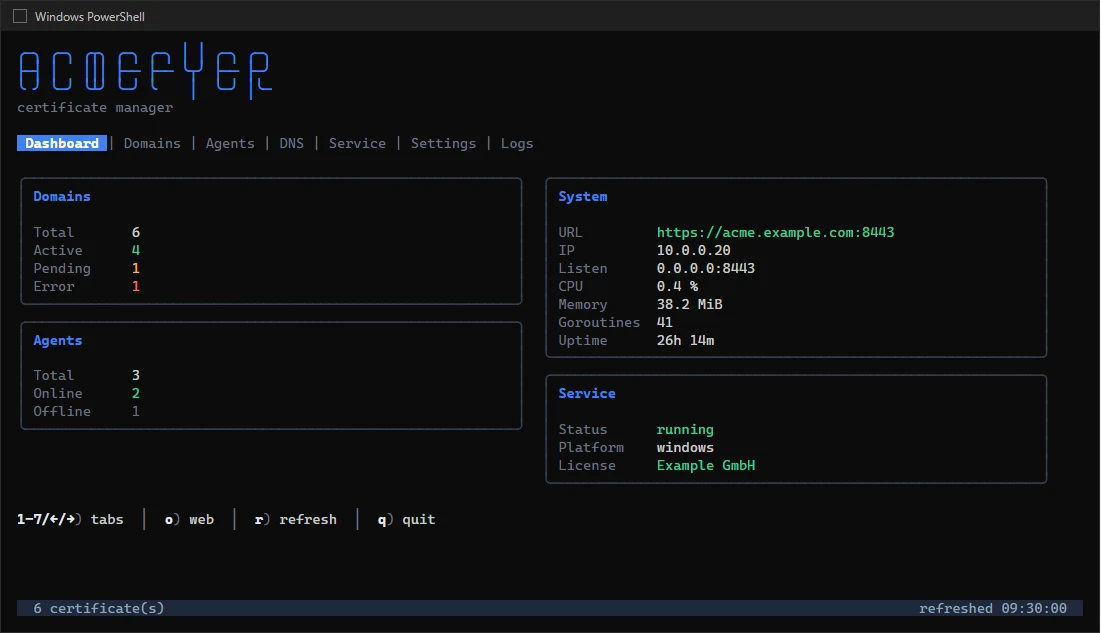The height and width of the screenshot is (633, 1101).
Task: Click the CPU value 0.4 %
Action: 677,287
